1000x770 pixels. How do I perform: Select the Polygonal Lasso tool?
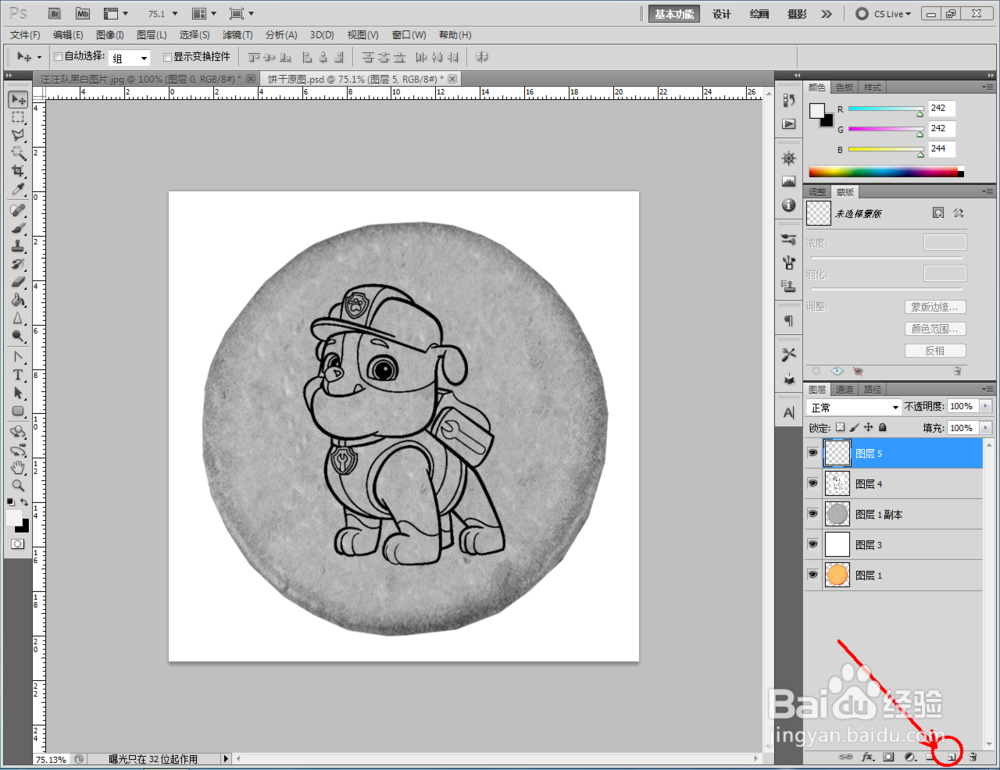point(18,135)
